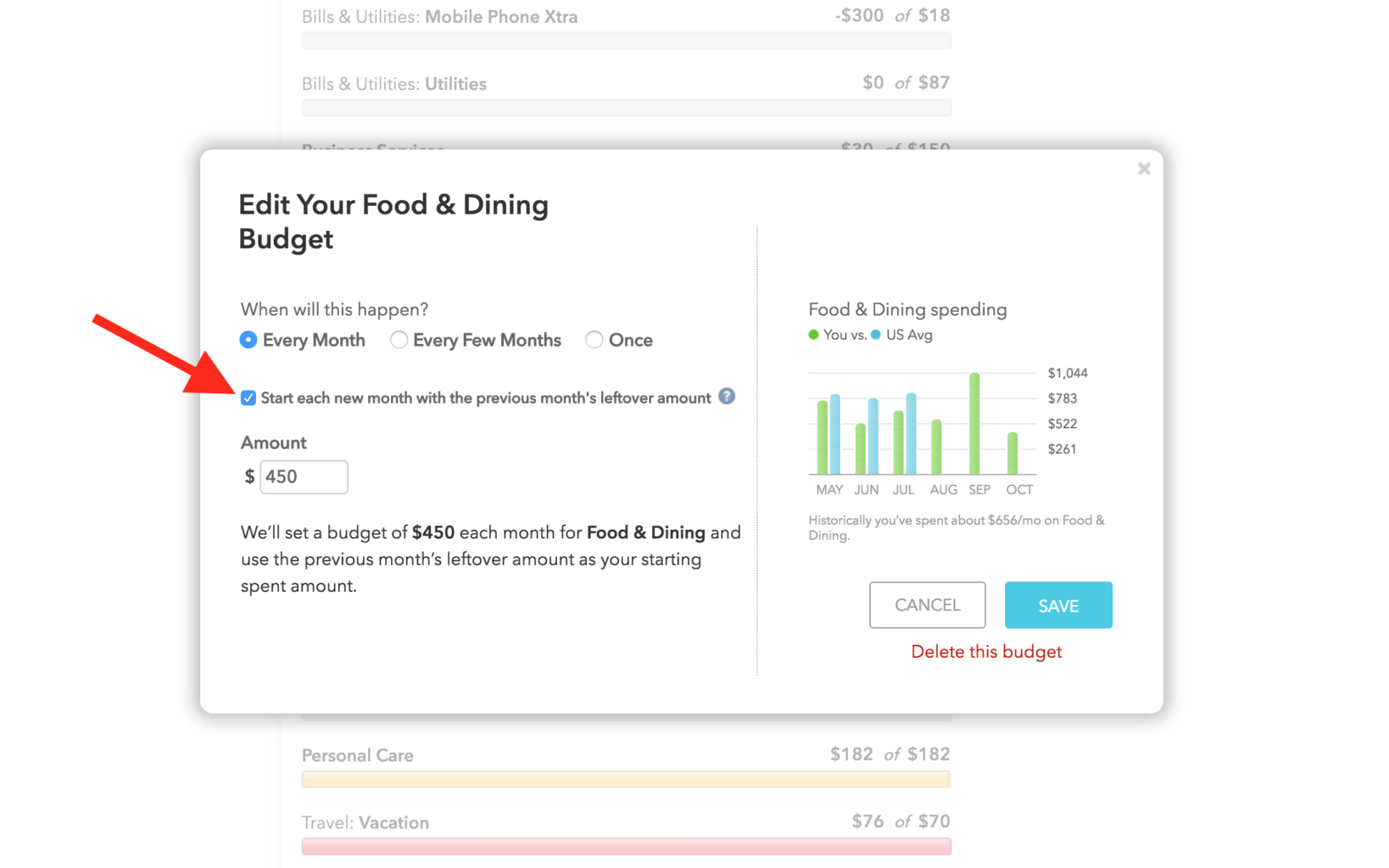Image resolution: width=1389 pixels, height=868 pixels.
Task: Click the blue US Avg legend dot
Action: tap(876, 335)
